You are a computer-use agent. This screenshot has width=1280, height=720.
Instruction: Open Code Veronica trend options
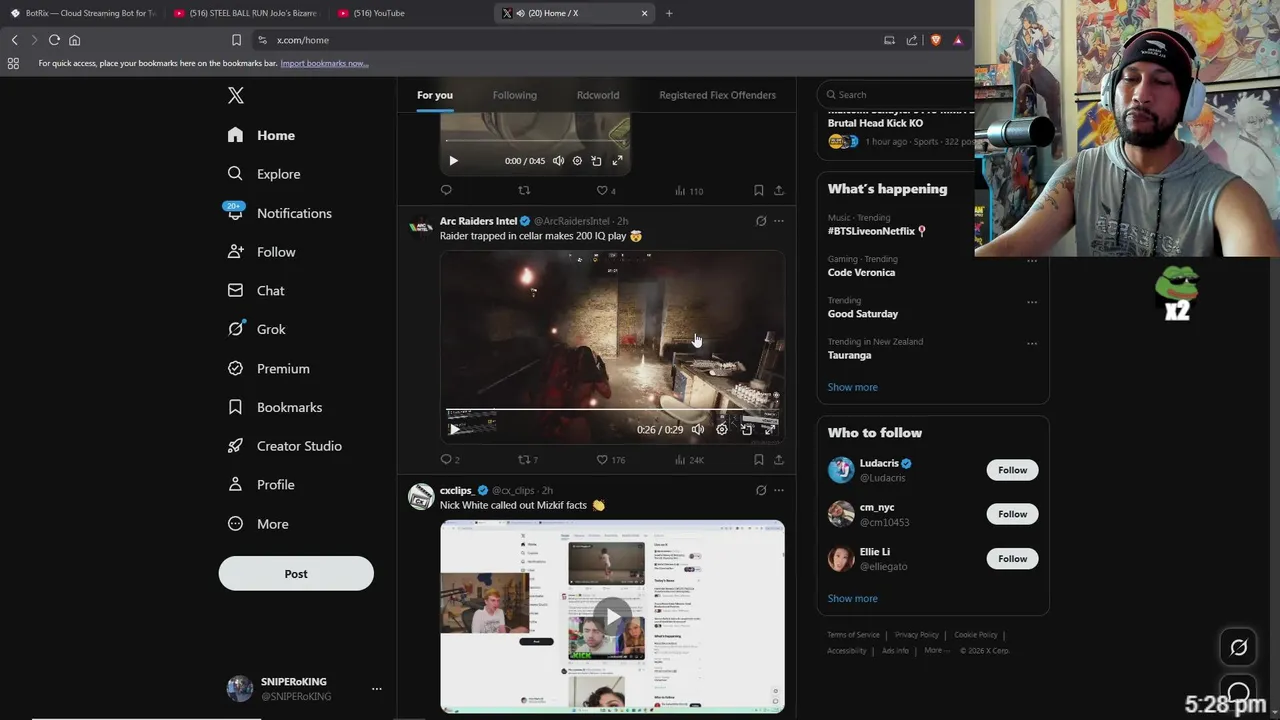pos(1032,260)
